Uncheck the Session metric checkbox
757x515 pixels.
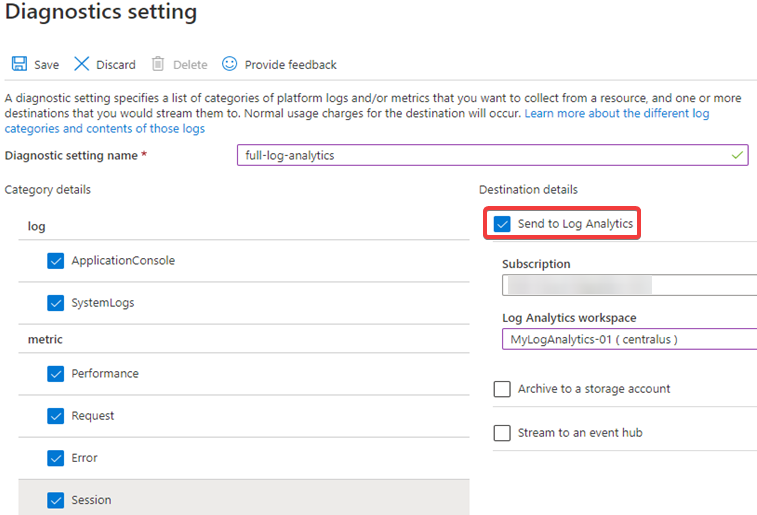[56, 499]
